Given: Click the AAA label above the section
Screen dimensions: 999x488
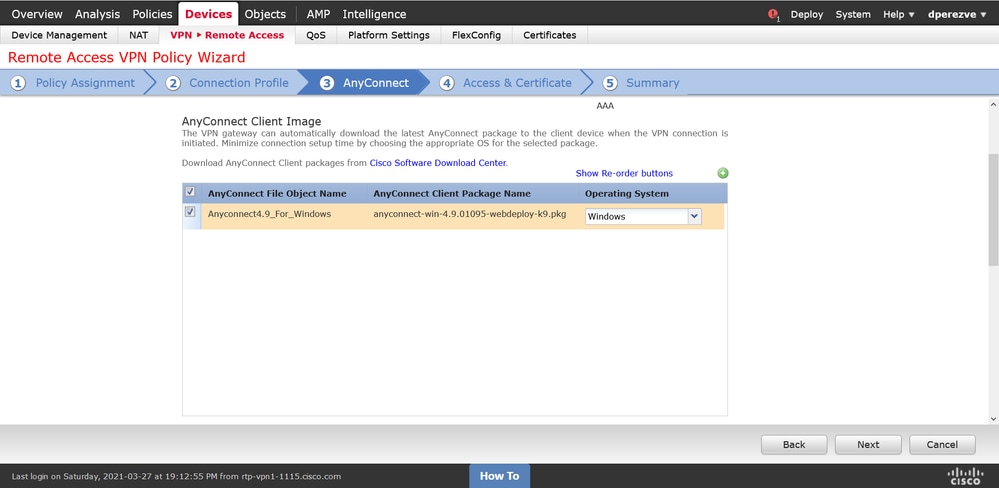Looking at the screenshot, I should tap(605, 106).
